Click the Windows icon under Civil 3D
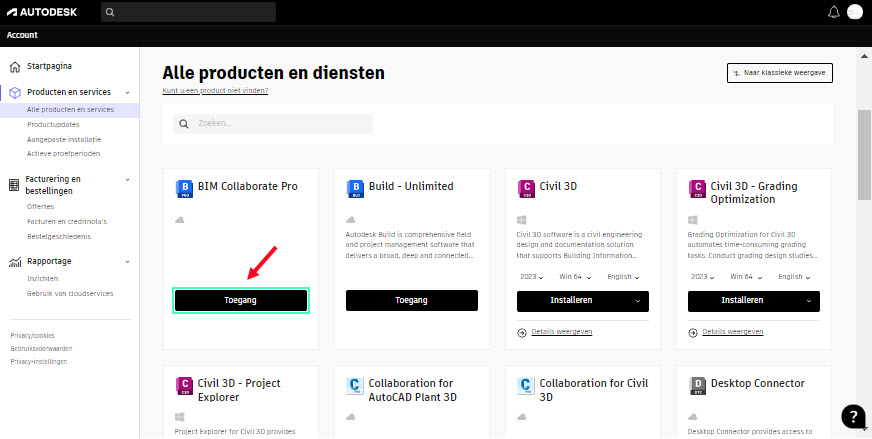This screenshot has width=872, height=439. 522,220
